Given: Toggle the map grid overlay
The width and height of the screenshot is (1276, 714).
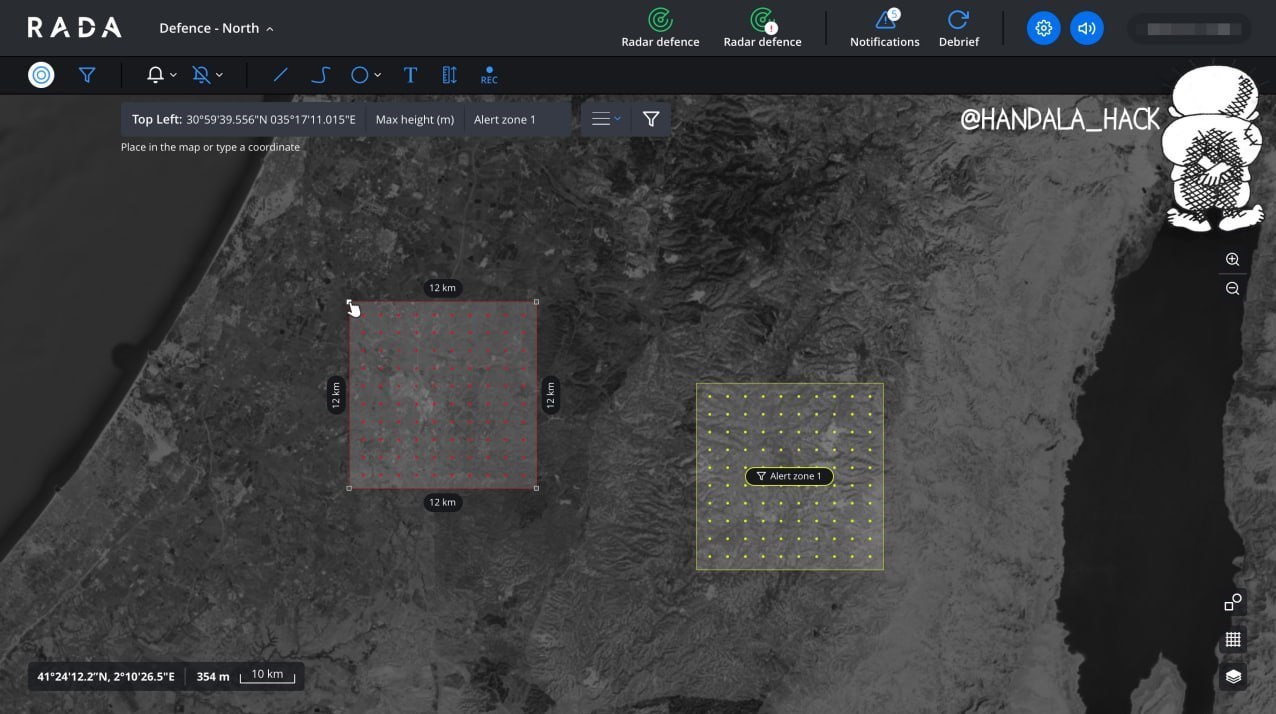Looking at the screenshot, I should (1233, 640).
